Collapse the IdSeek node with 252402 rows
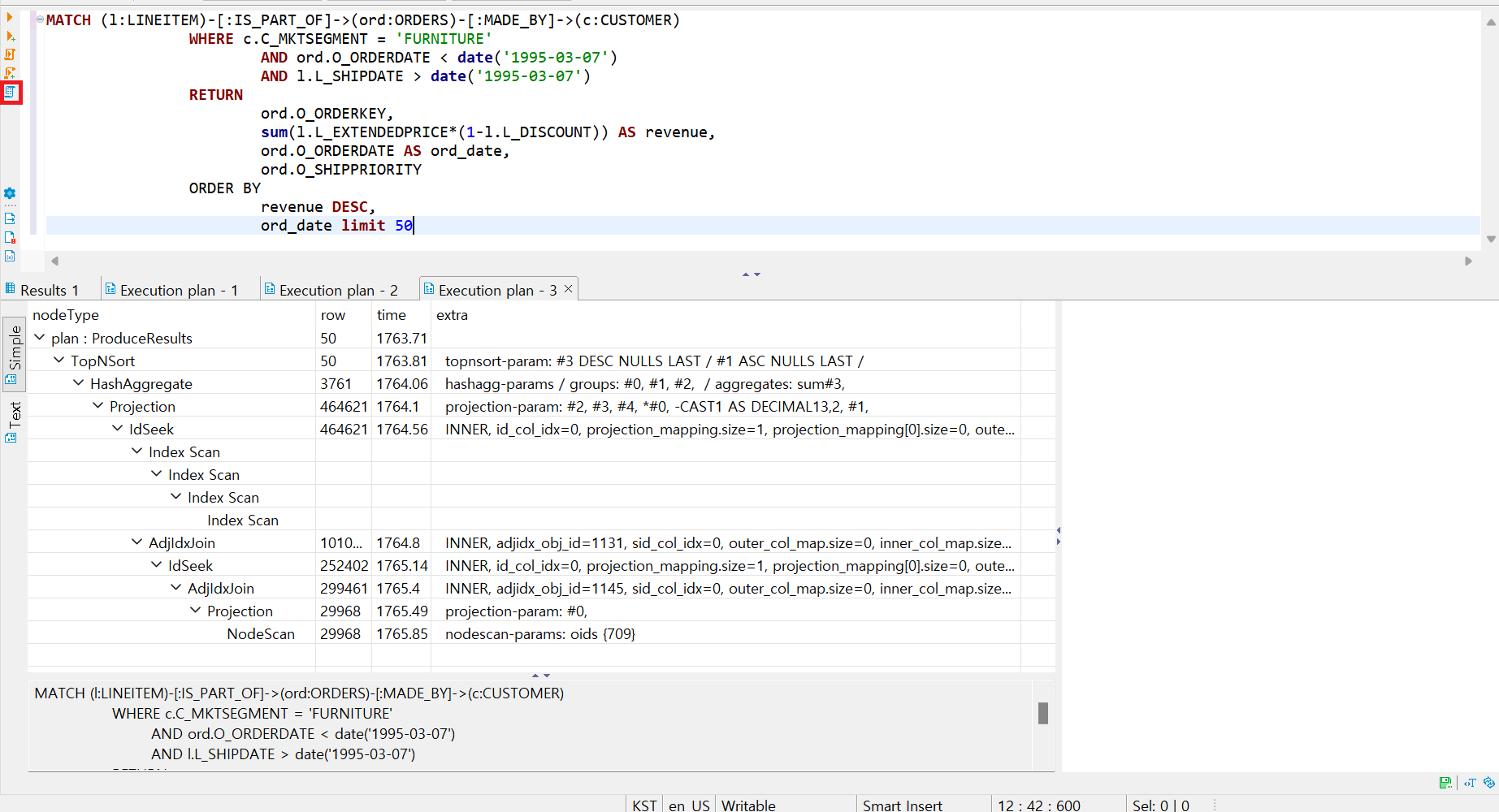This screenshot has width=1499, height=812. pyautogui.click(x=156, y=565)
